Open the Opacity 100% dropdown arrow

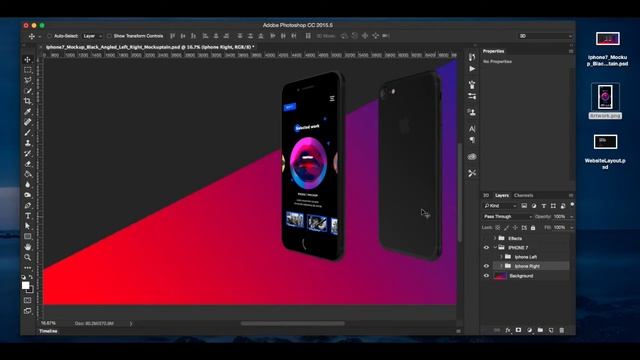(571, 217)
